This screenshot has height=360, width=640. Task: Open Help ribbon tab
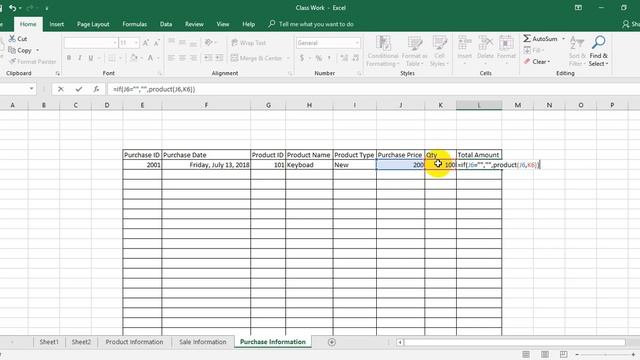click(248, 24)
